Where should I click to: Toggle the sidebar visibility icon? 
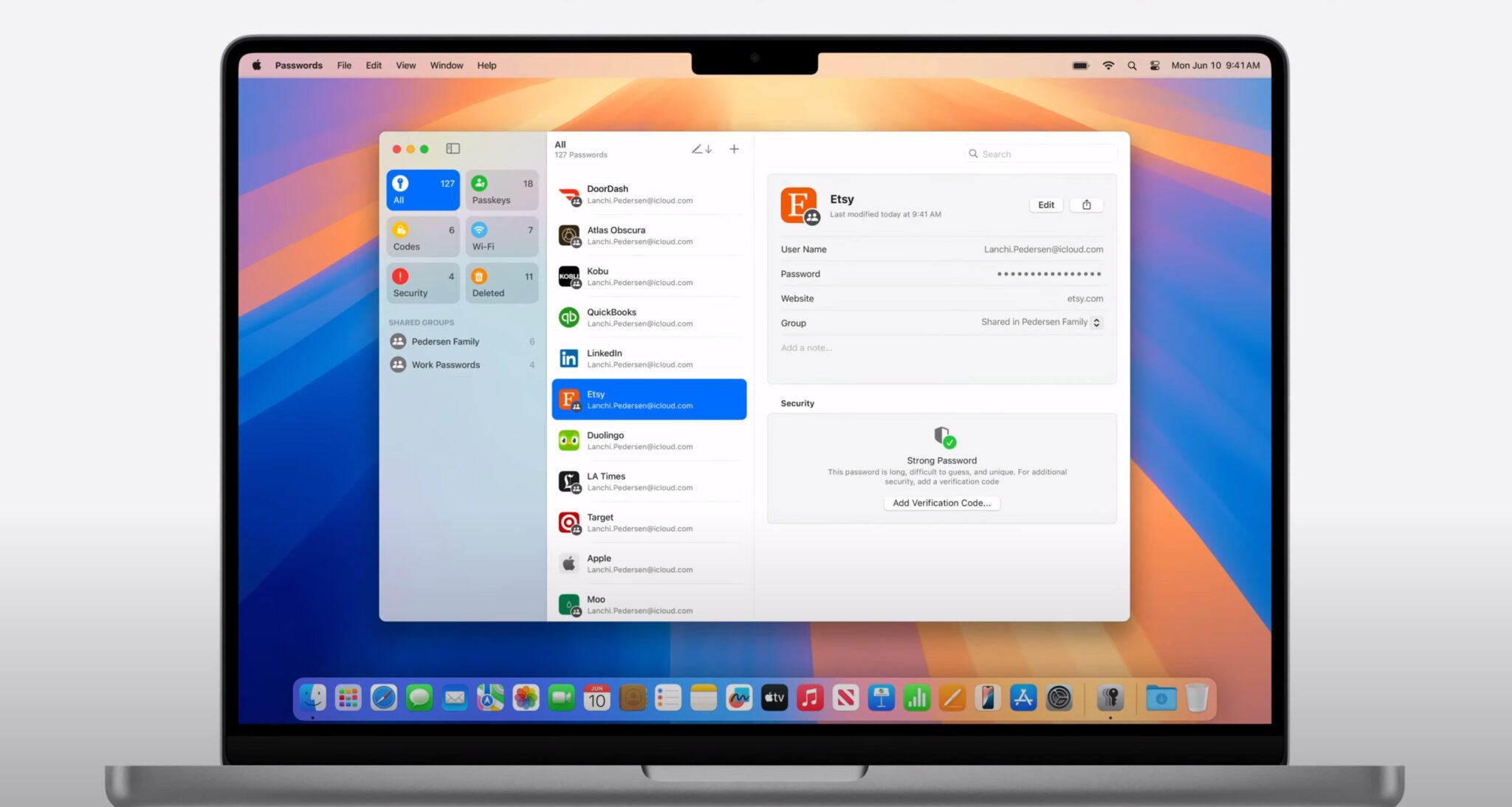click(453, 149)
